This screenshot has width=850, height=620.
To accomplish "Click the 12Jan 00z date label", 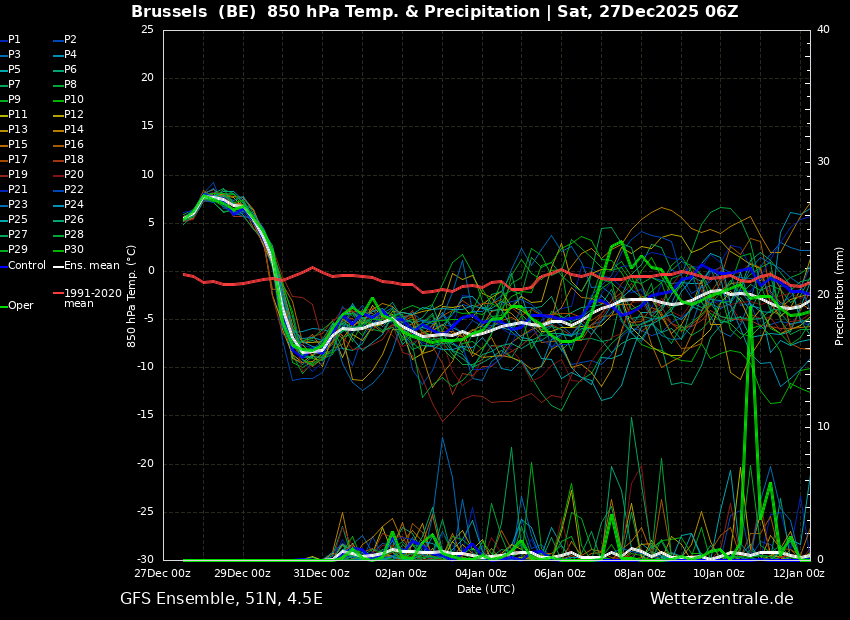I will pyautogui.click(x=797, y=573).
